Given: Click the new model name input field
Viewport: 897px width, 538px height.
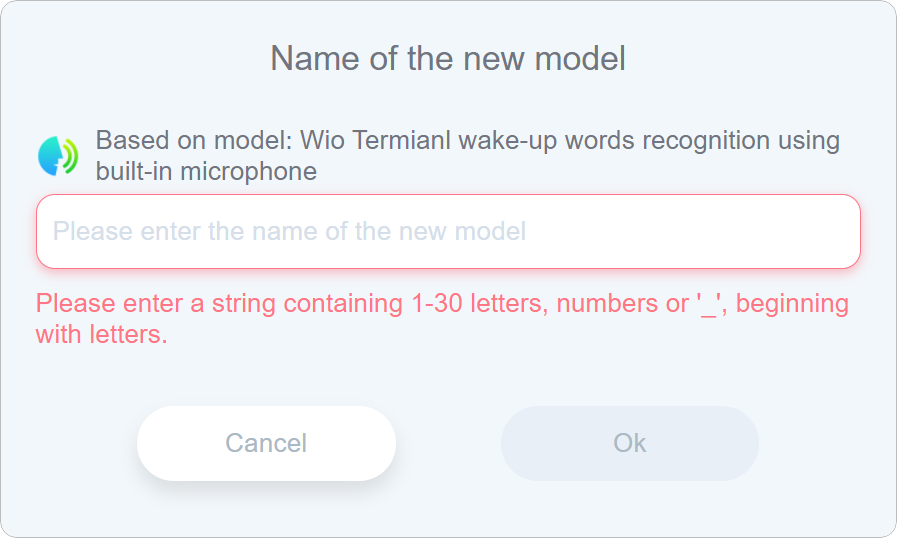Looking at the screenshot, I should coord(448,231).
